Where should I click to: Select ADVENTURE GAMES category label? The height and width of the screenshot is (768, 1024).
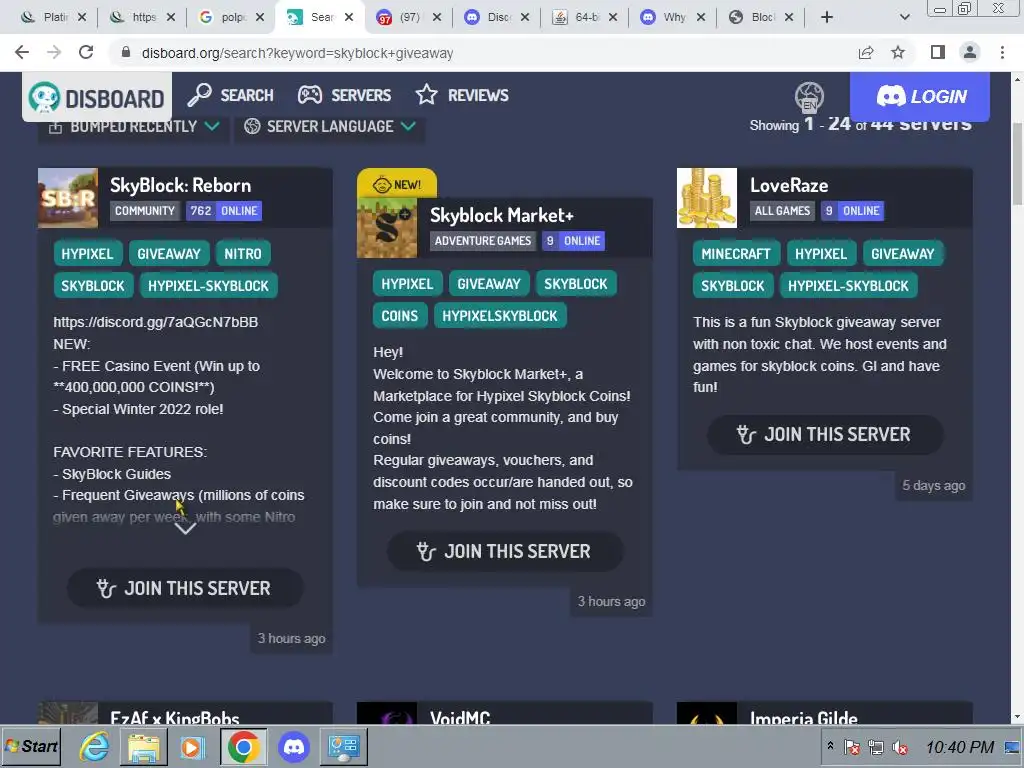click(483, 241)
